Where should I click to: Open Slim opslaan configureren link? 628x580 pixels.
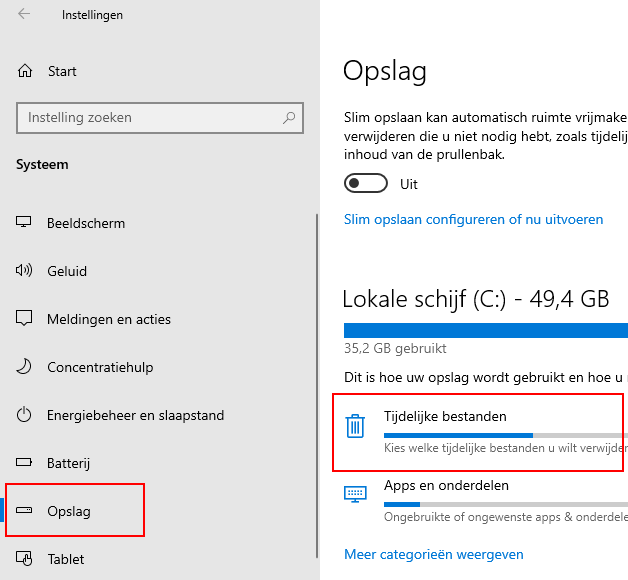click(473, 219)
